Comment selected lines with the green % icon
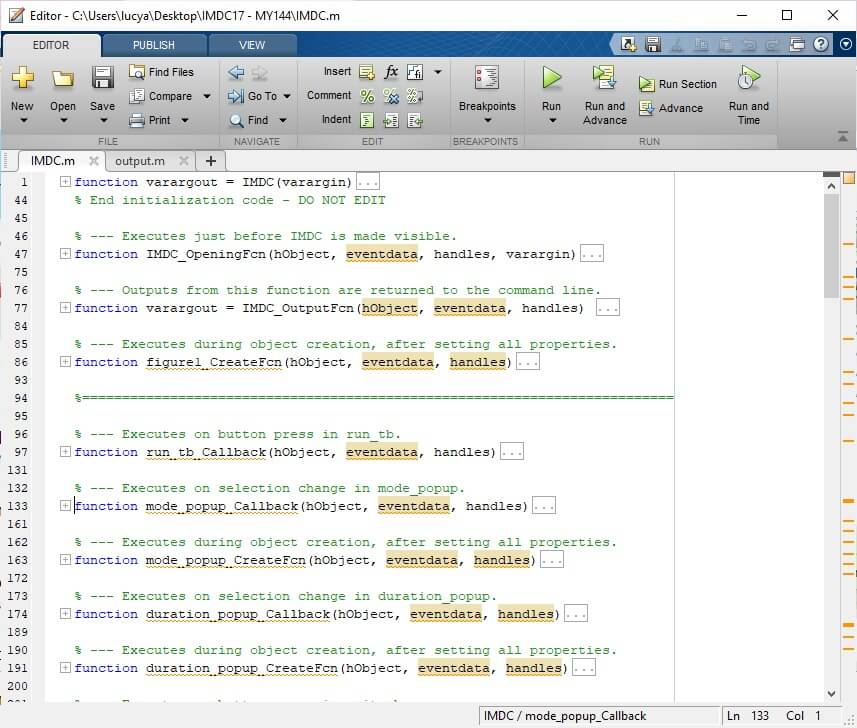The width and height of the screenshot is (857, 728). click(367, 96)
